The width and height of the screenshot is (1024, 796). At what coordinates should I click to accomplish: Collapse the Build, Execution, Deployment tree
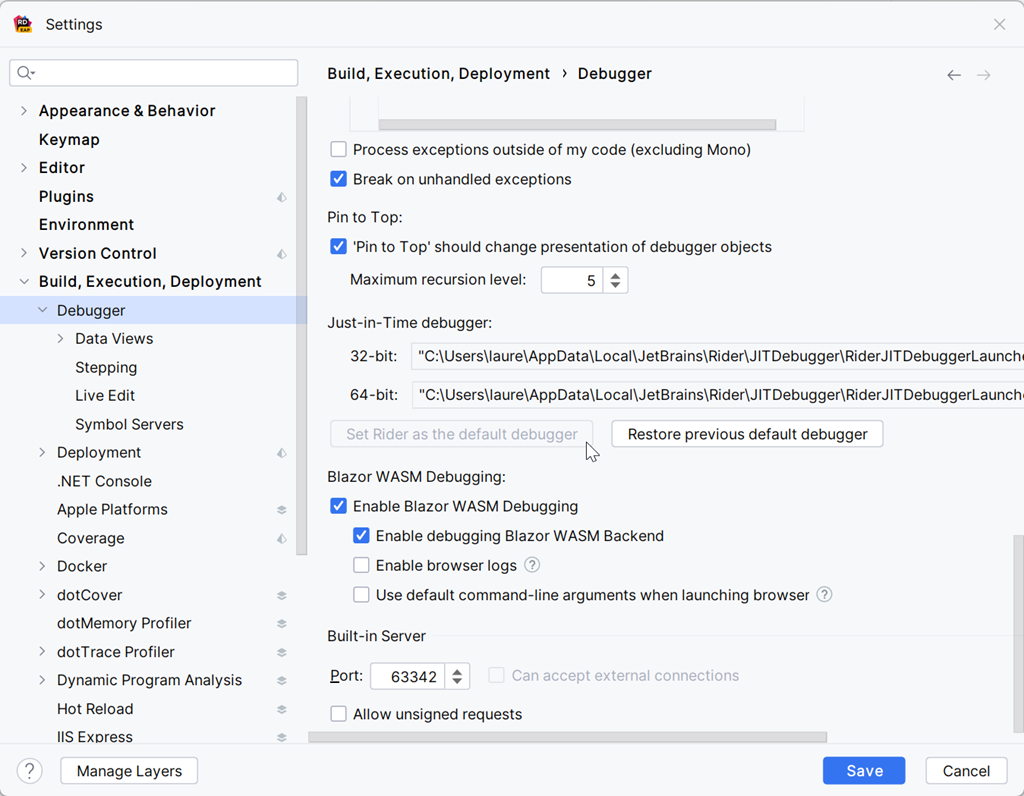click(23, 281)
